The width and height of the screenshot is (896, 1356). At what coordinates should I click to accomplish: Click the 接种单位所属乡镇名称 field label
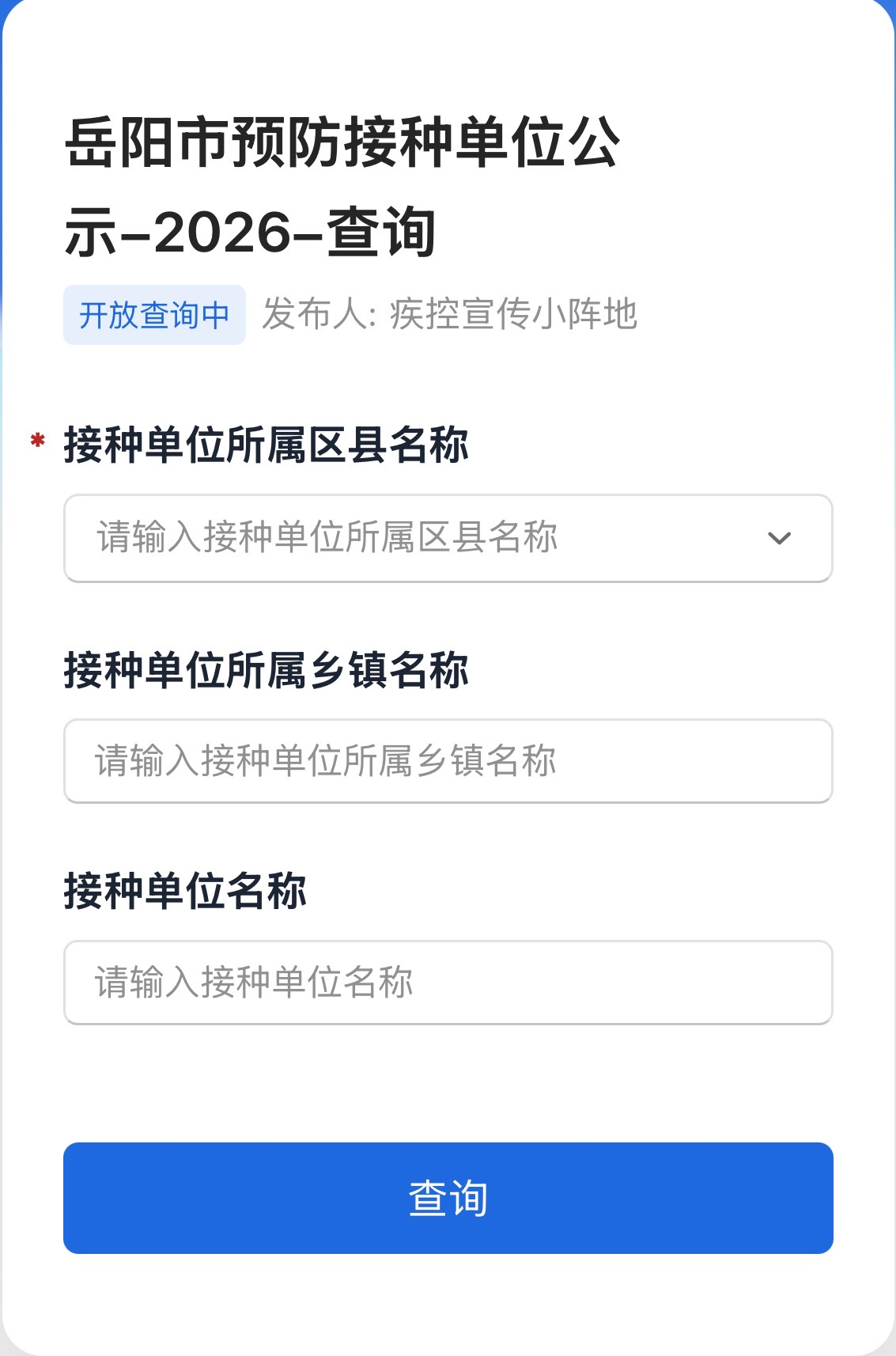(x=267, y=670)
